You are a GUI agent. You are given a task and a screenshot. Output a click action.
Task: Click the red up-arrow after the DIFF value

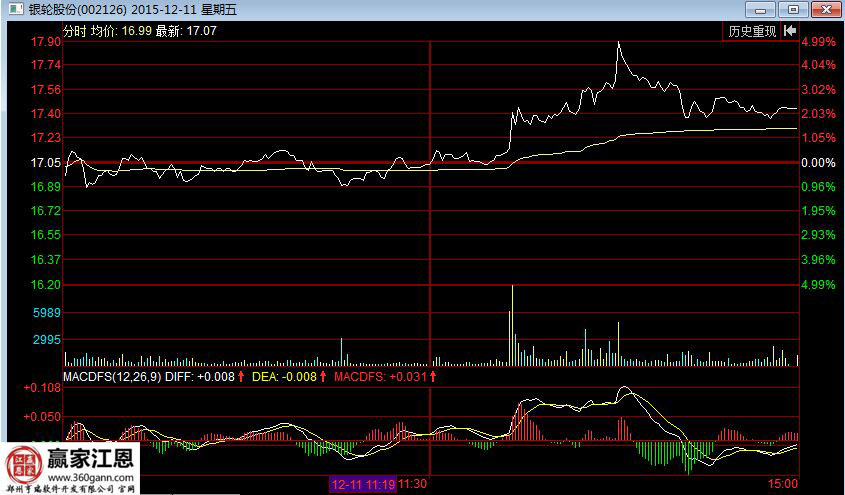tap(241, 377)
